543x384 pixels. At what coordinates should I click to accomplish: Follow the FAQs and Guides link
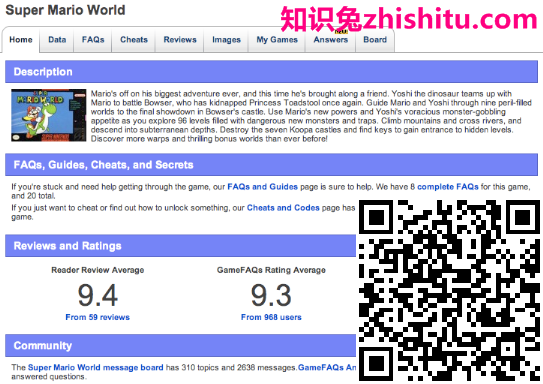click(262, 187)
